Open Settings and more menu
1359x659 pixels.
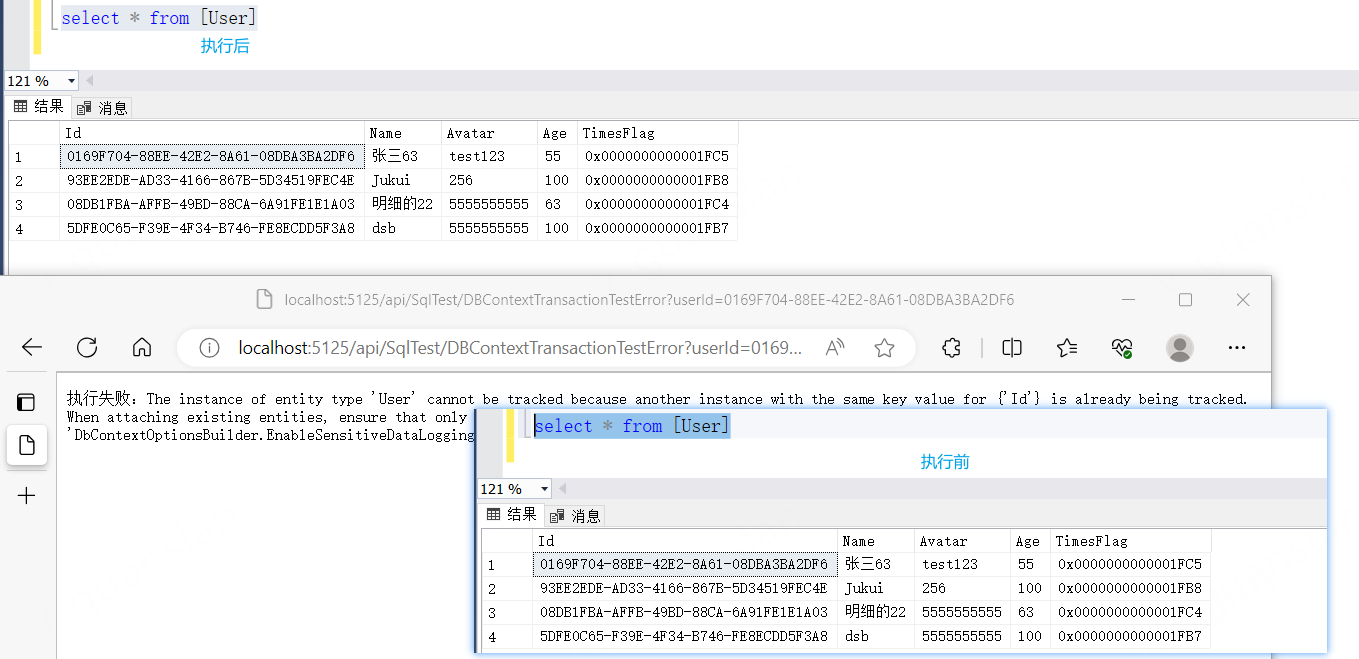[1237, 347]
